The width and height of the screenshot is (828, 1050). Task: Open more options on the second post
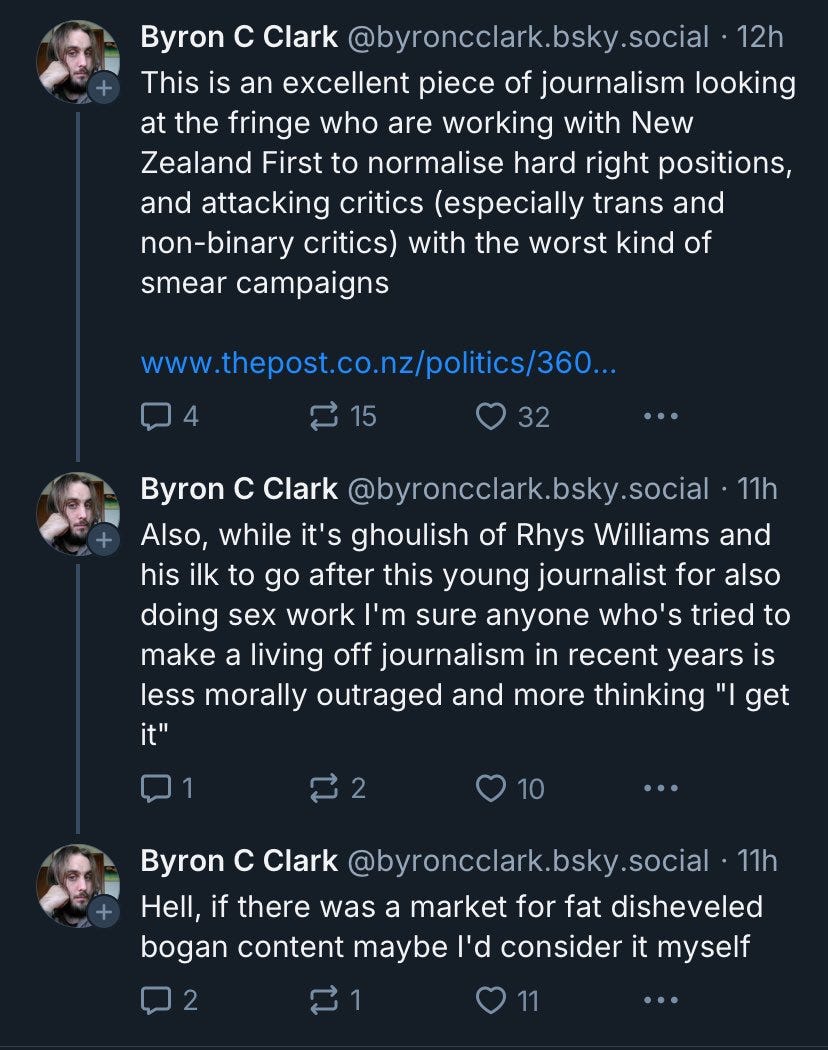tap(661, 788)
